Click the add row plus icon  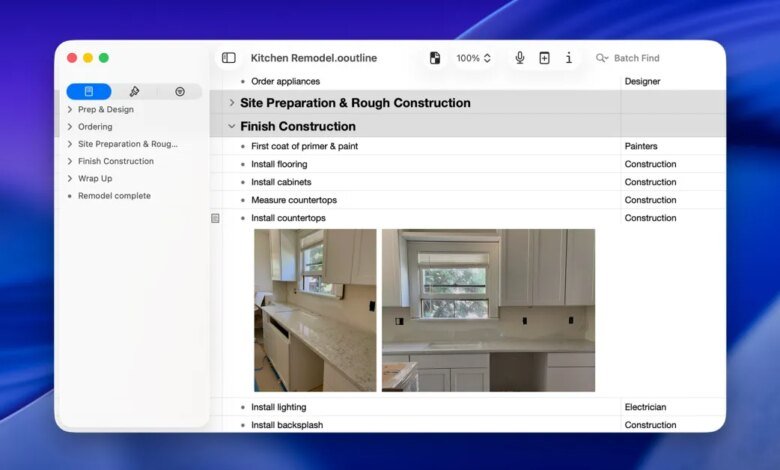click(x=544, y=58)
